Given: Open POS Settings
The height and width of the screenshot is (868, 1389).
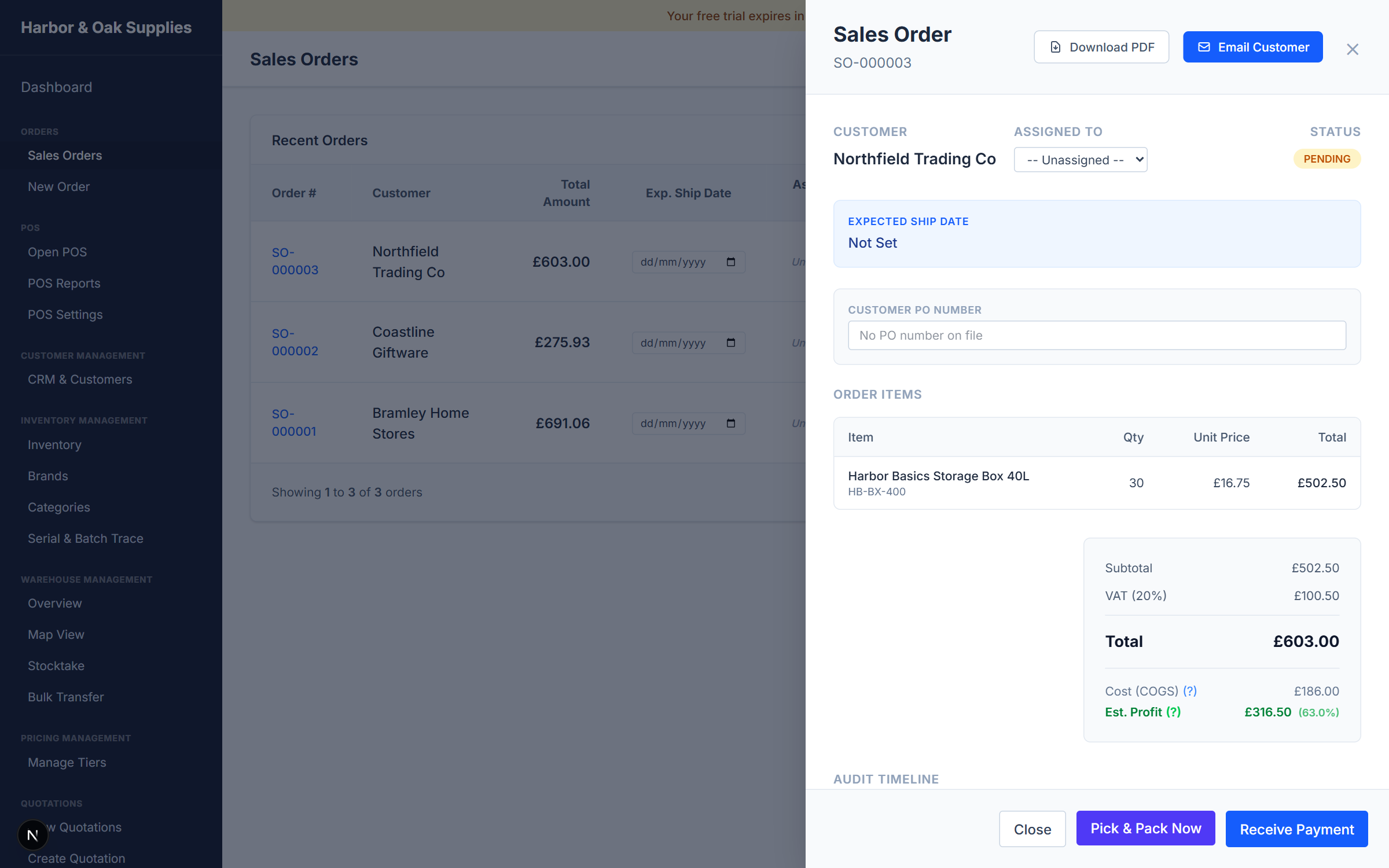Looking at the screenshot, I should point(65,314).
